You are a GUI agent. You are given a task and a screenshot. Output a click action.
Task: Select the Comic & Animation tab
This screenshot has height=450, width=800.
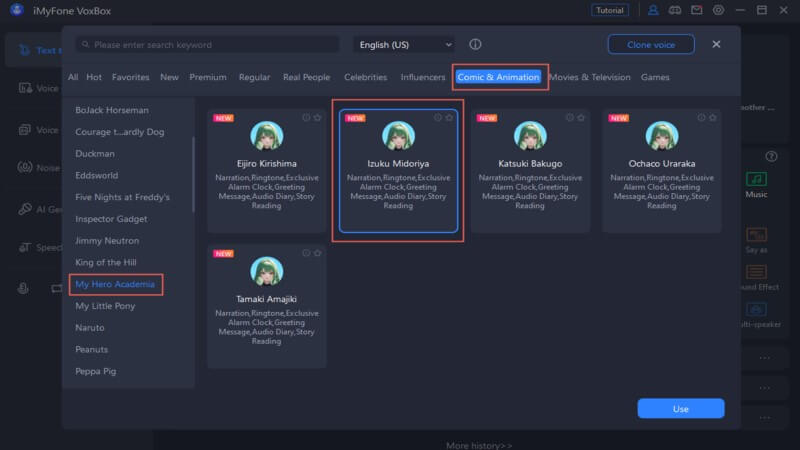498,77
